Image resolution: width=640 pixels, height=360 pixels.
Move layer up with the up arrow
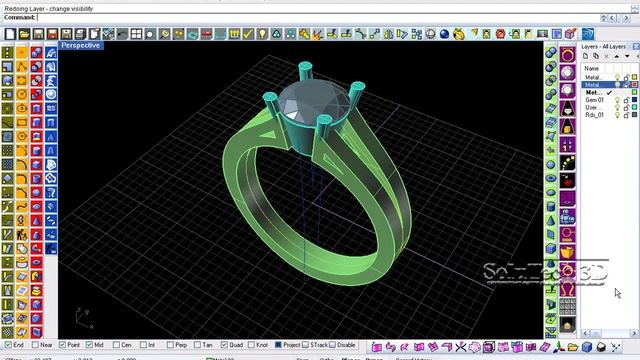(616, 56)
